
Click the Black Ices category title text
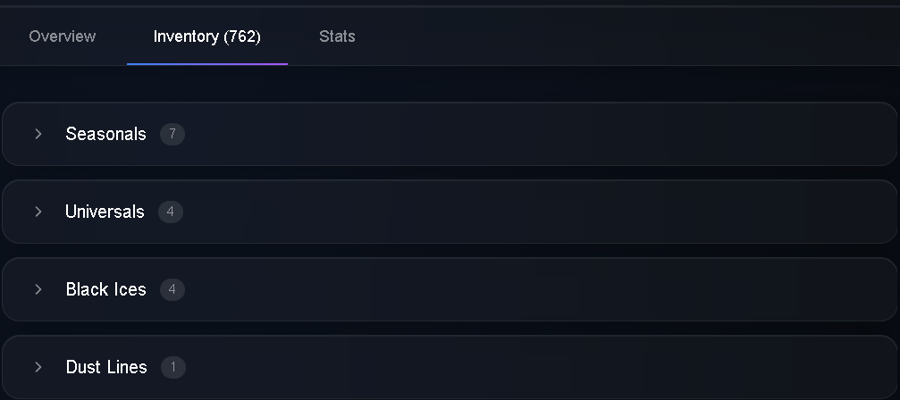point(106,289)
